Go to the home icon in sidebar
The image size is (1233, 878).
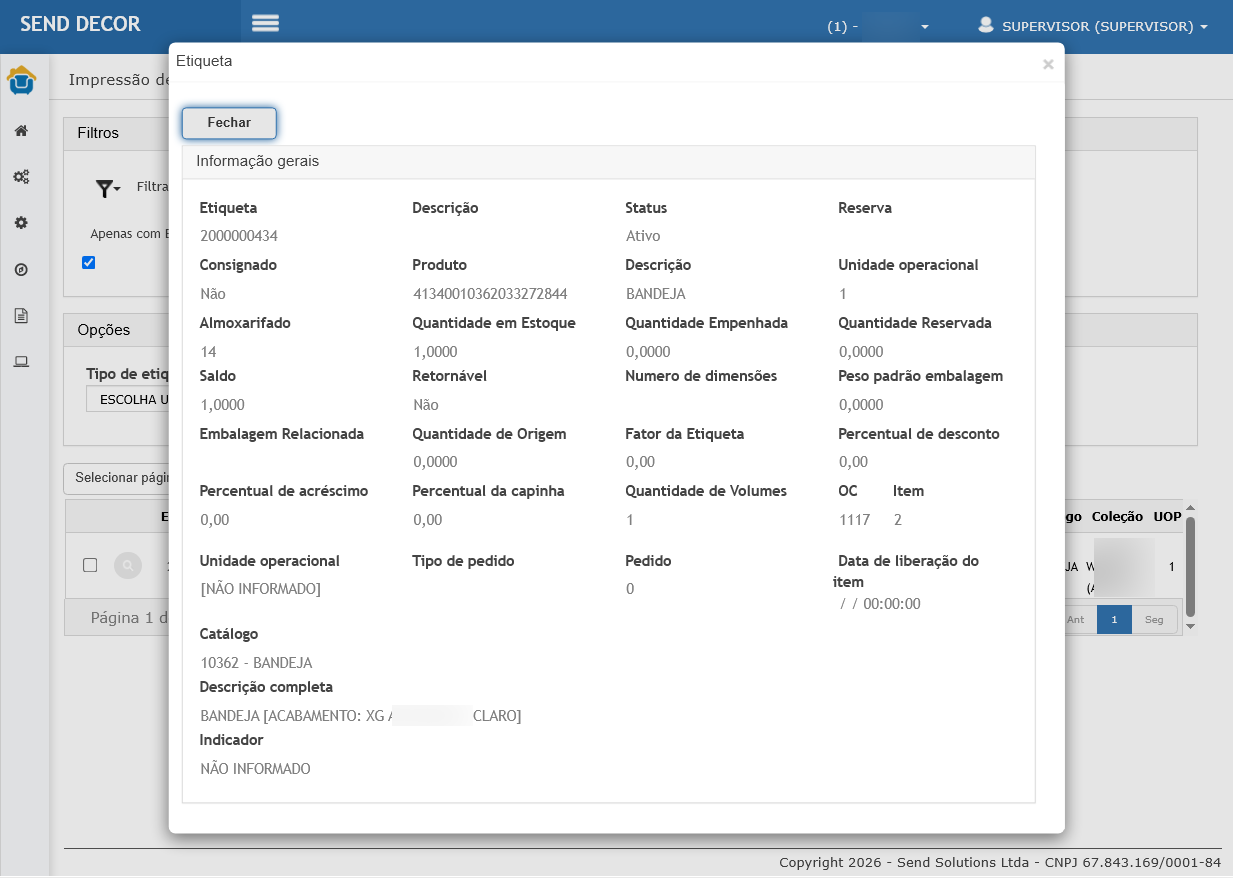(21, 131)
